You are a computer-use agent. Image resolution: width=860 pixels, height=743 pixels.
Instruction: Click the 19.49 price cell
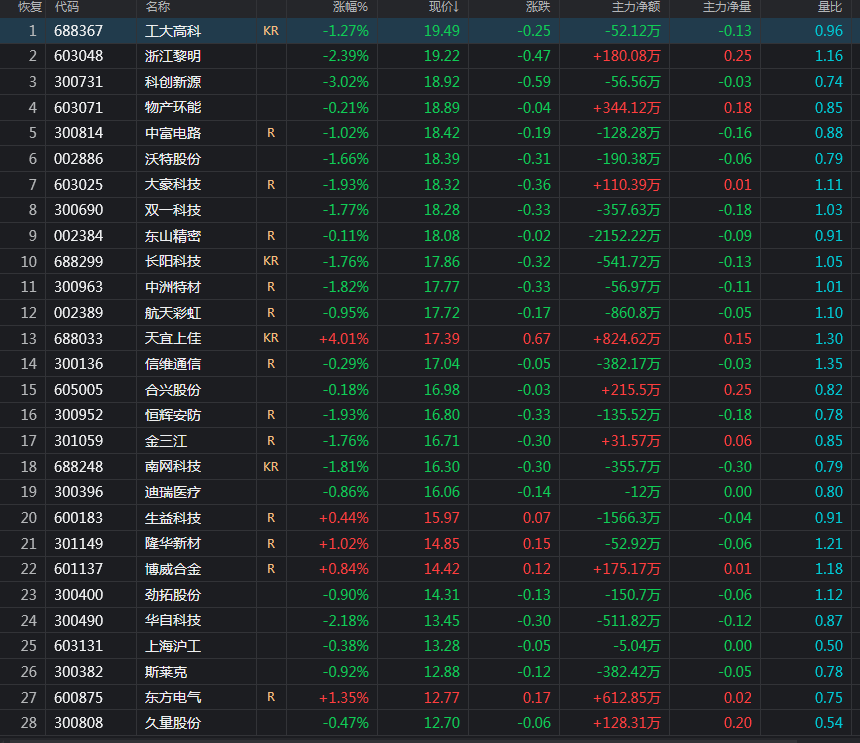(442, 31)
